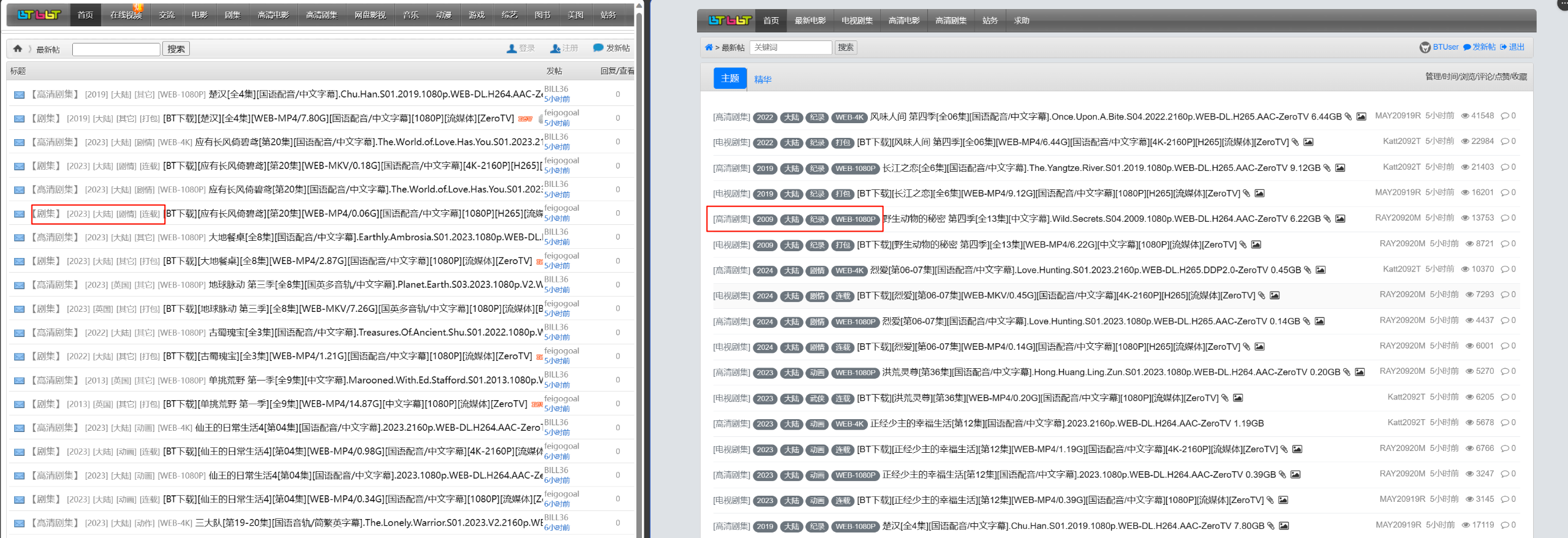Screen dimensions: 1568x538
Task: Click the WEB-4K tag on 风味人间 Once.Upon.A.Bite row
Action: pyautogui.click(x=850, y=117)
